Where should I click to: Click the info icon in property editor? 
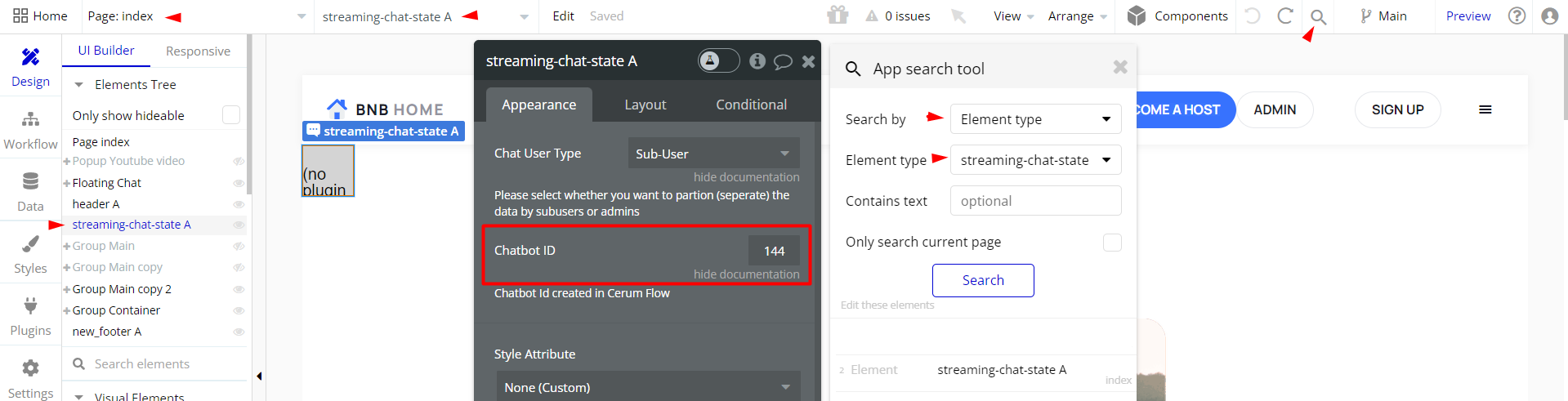pyautogui.click(x=757, y=60)
